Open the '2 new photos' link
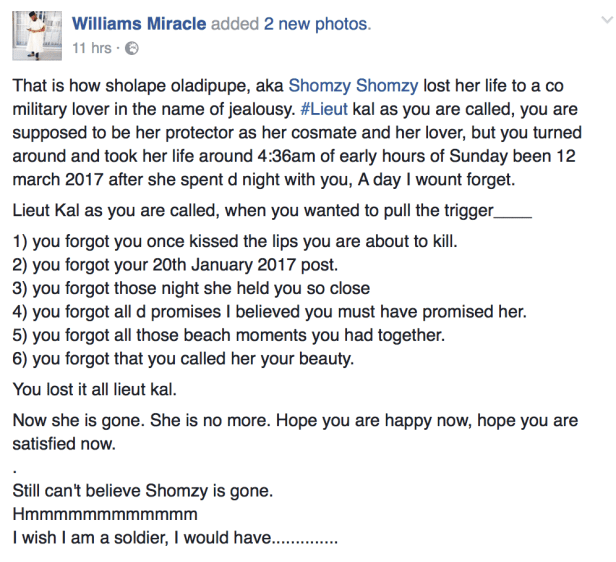The width and height of the screenshot is (616, 562). click(316, 23)
